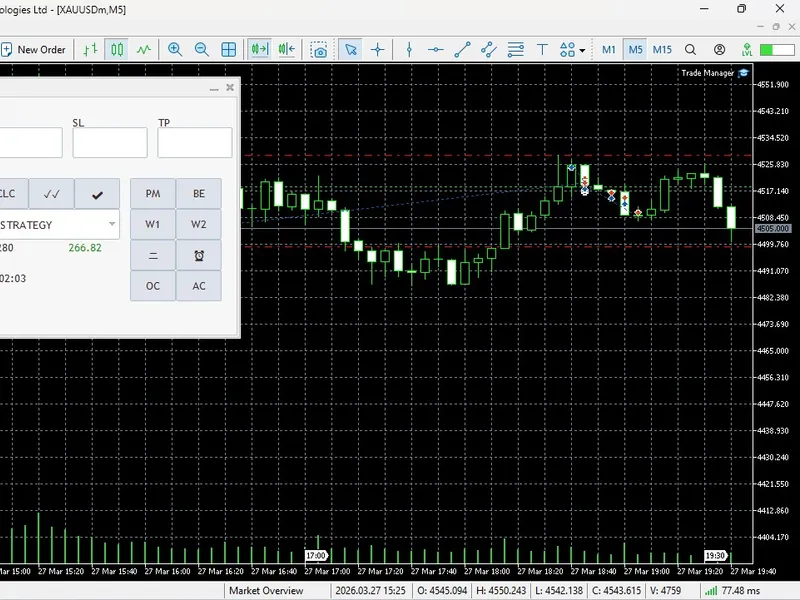Switch chart to bar chart view
The width and height of the screenshot is (800, 600).
tap(90, 49)
